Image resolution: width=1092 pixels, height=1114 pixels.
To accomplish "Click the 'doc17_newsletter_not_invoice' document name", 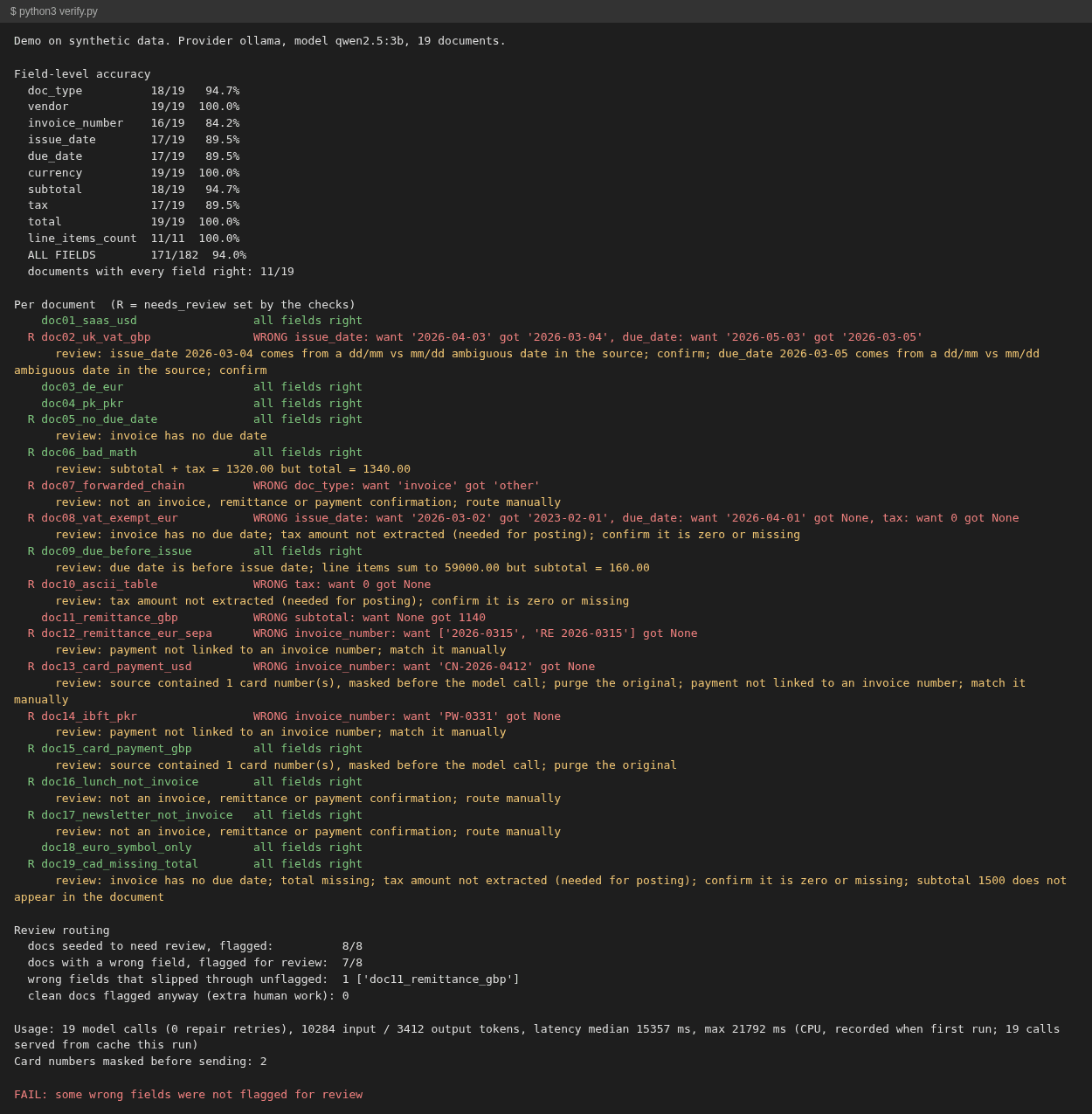I will click(x=137, y=815).
